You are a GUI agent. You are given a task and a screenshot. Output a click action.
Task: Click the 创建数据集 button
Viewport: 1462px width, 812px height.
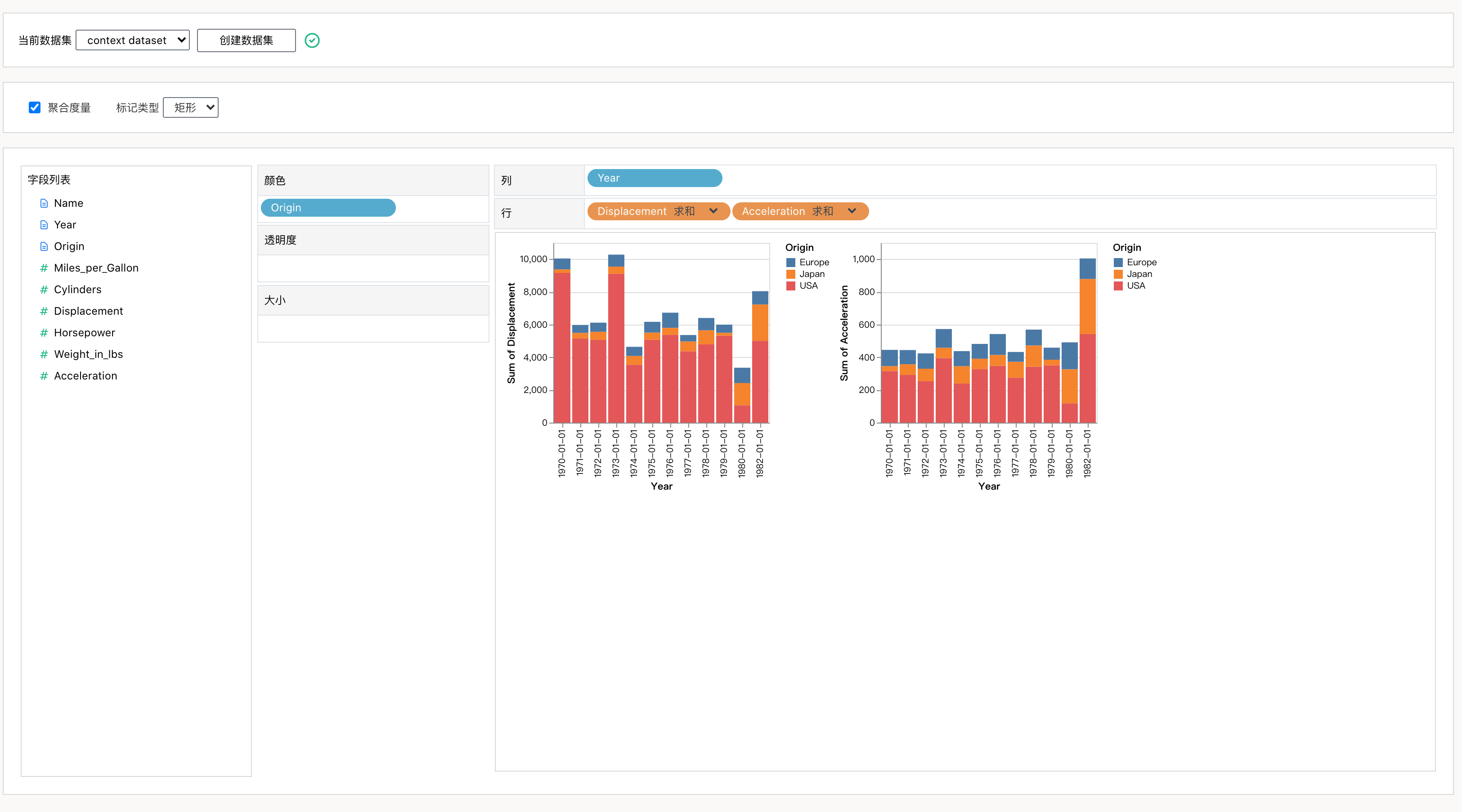pyautogui.click(x=247, y=40)
